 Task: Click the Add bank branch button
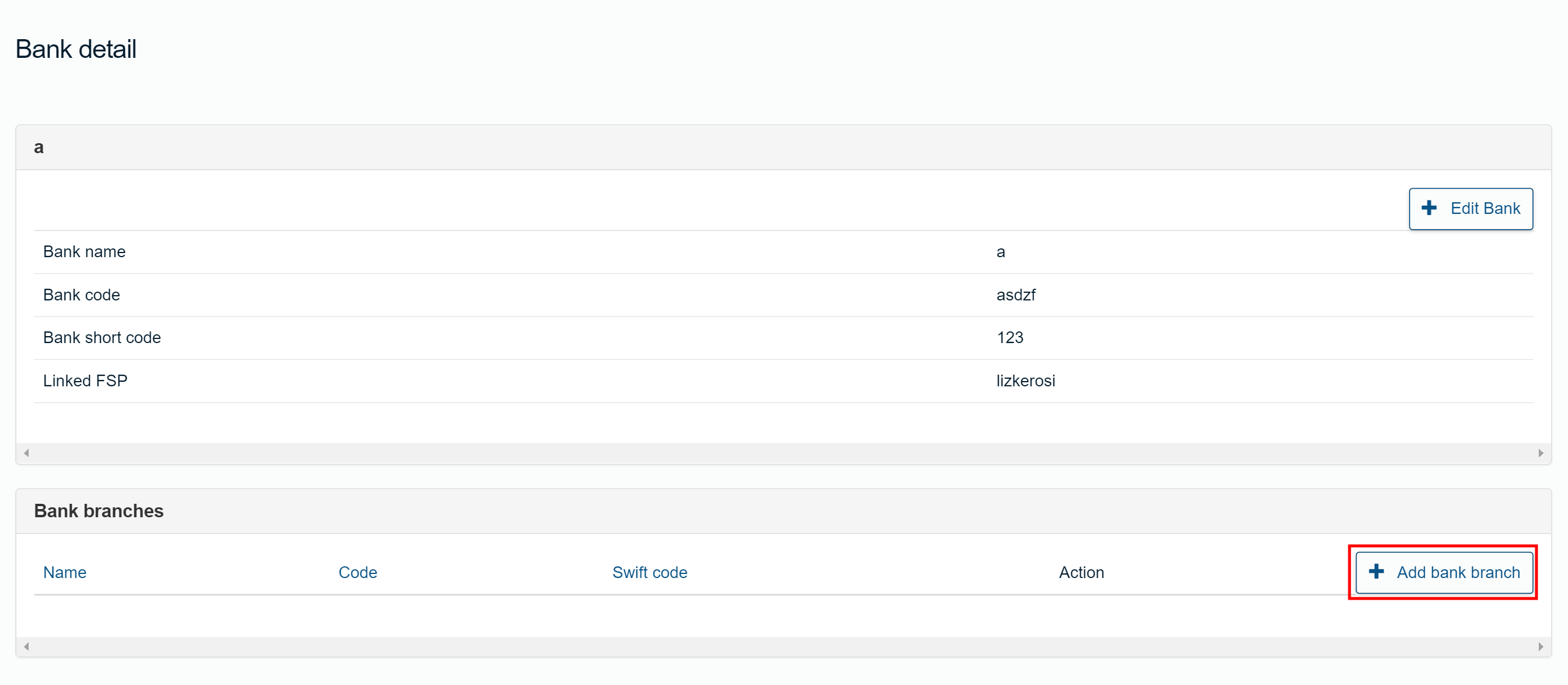tap(1444, 572)
